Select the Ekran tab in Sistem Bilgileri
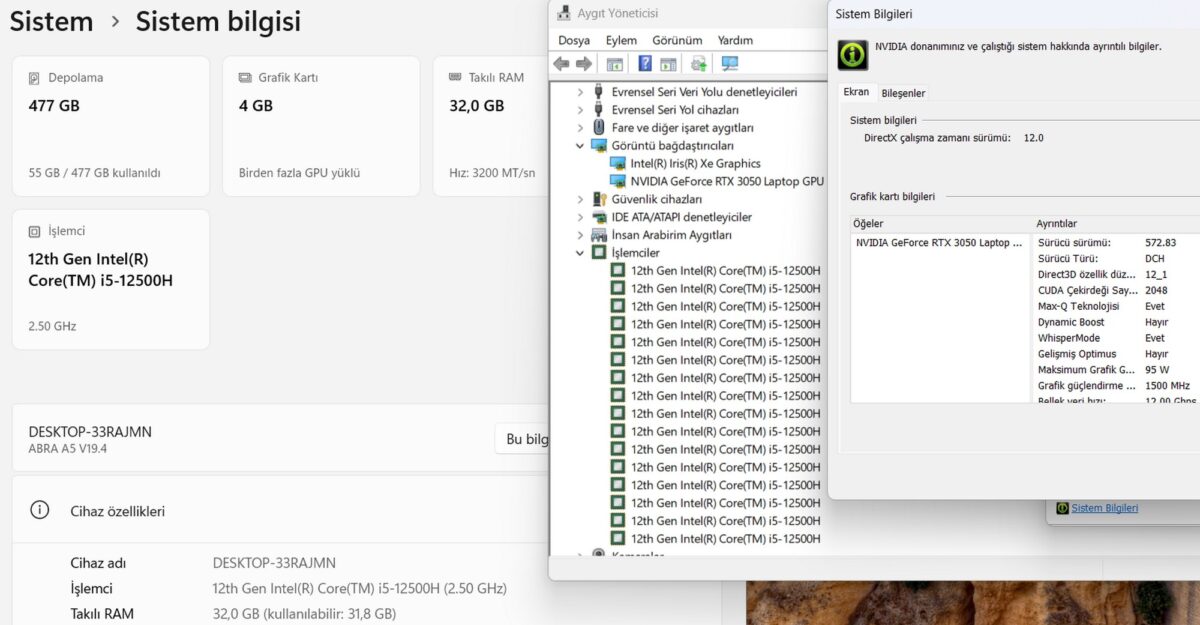This screenshot has width=1200, height=625. point(856,92)
